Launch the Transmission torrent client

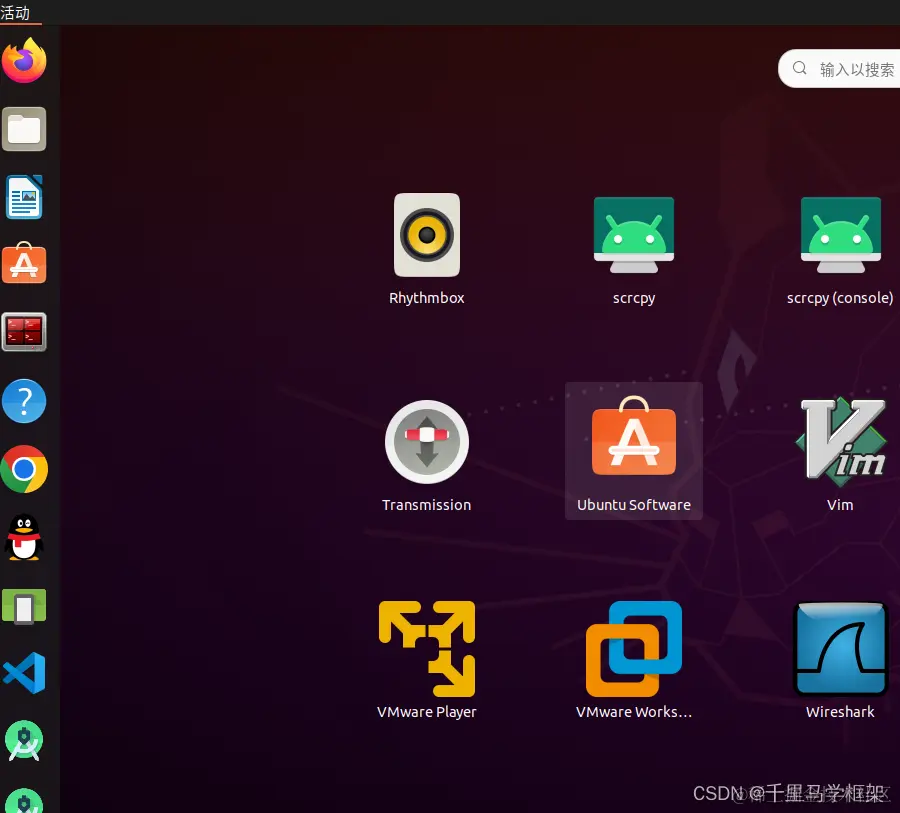click(x=426, y=442)
